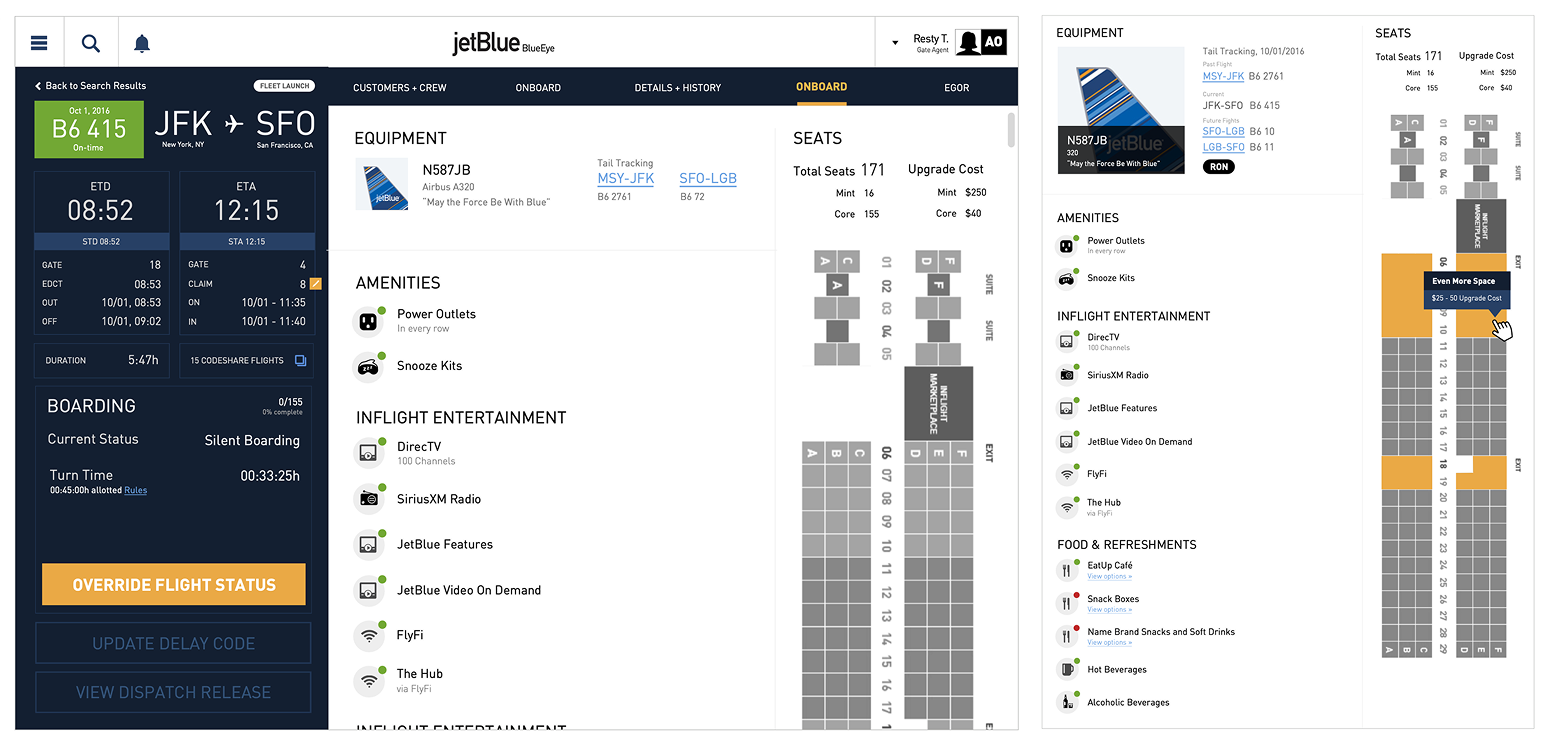Select the Inflight Marketplace block in detail panel

point(1481,225)
